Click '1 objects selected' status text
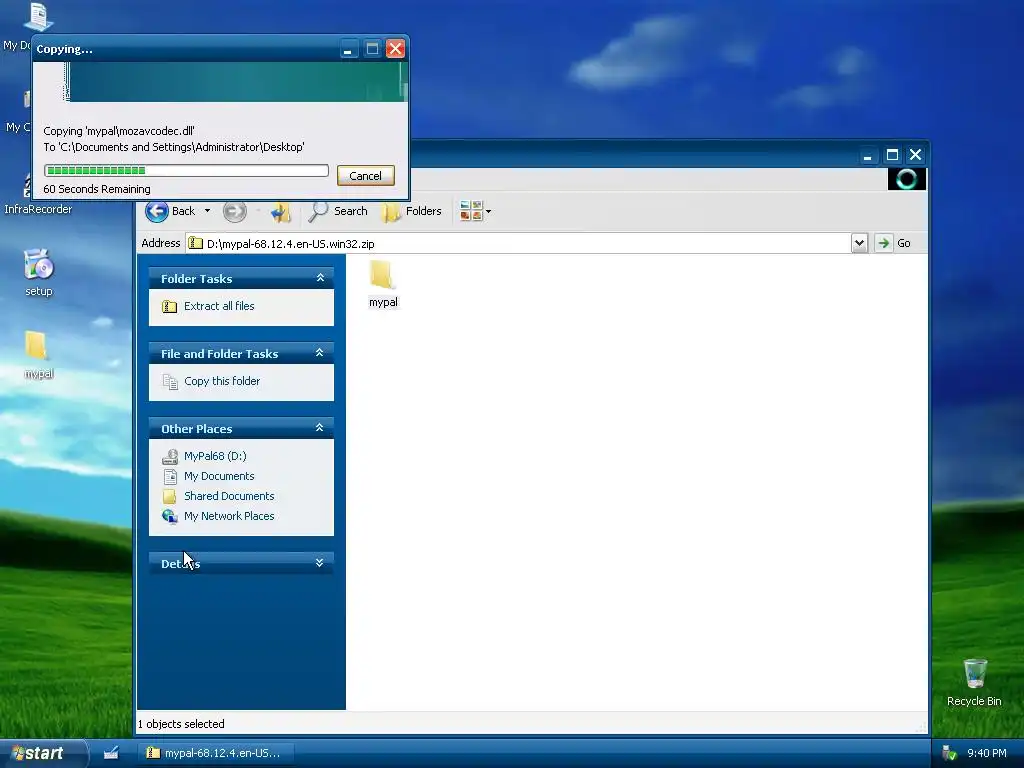 pyautogui.click(x=182, y=724)
